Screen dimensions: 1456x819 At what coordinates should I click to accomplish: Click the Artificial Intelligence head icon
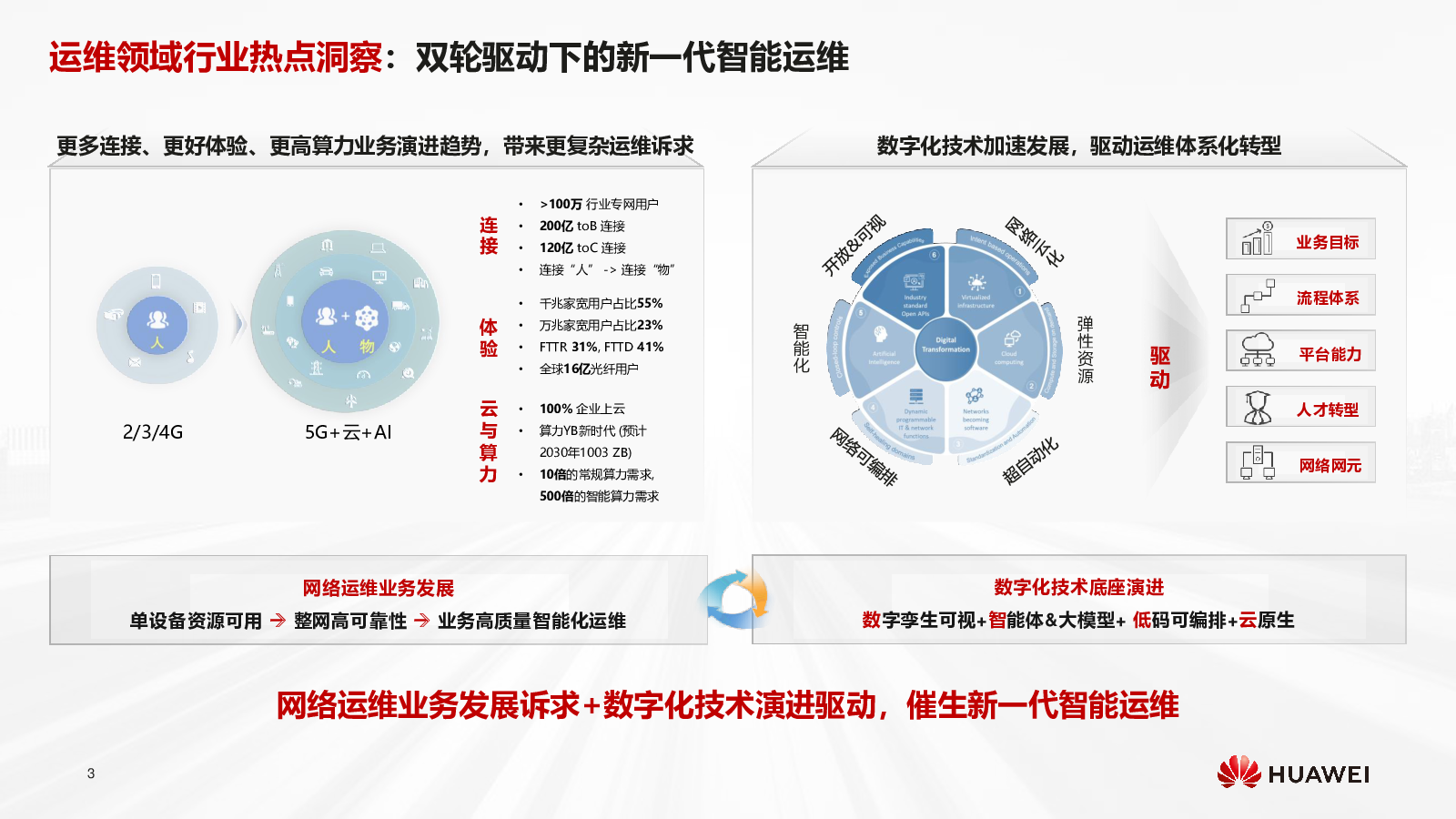coord(880,335)
